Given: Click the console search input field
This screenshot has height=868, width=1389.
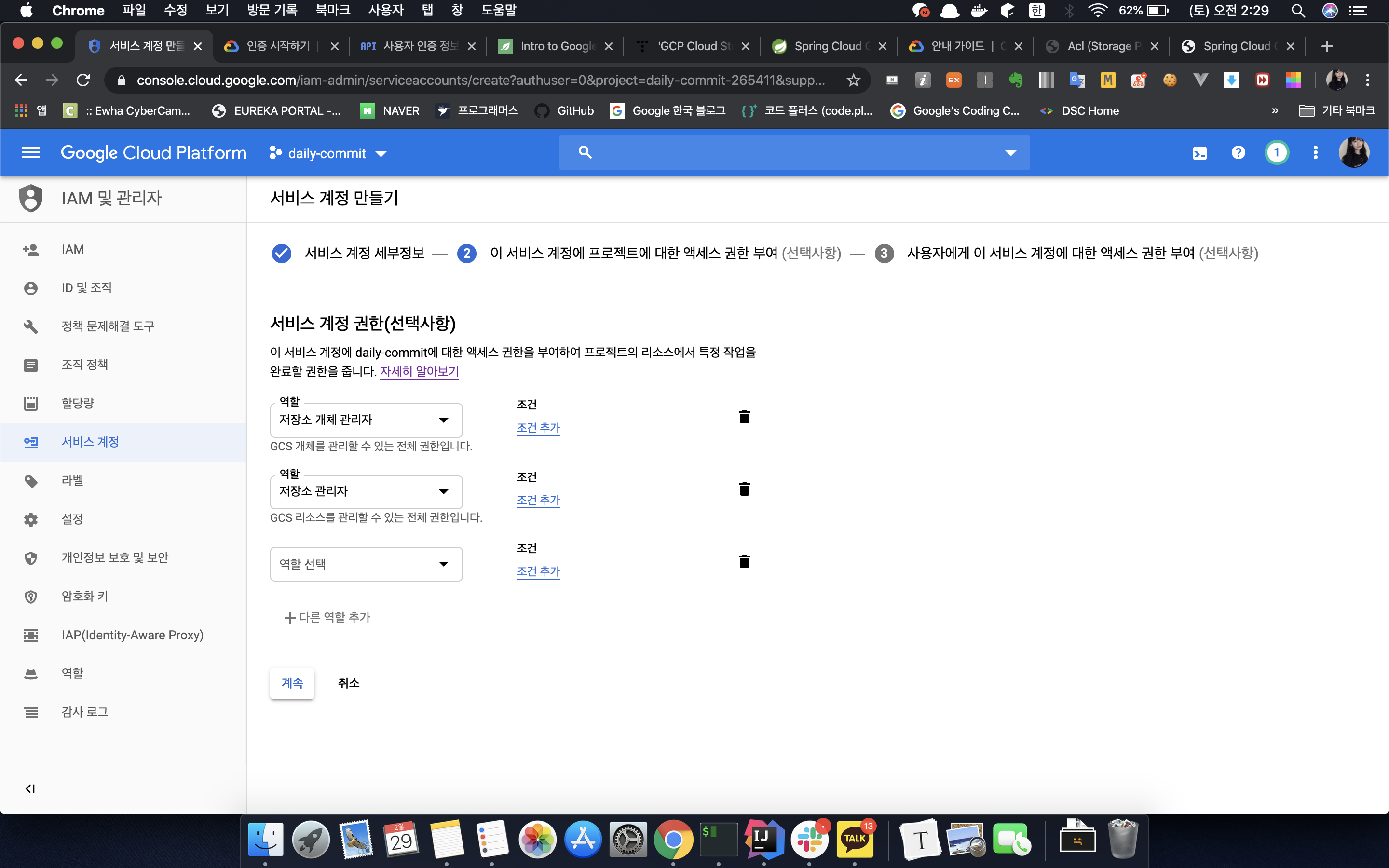Looking at the screenshot, I should coord(792,153).
